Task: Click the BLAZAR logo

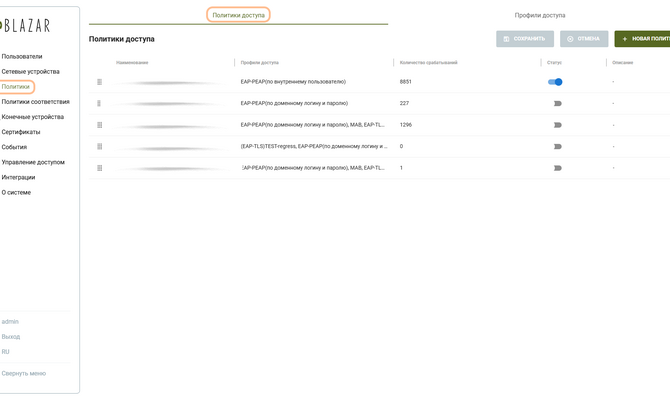Action: point(25,26)
